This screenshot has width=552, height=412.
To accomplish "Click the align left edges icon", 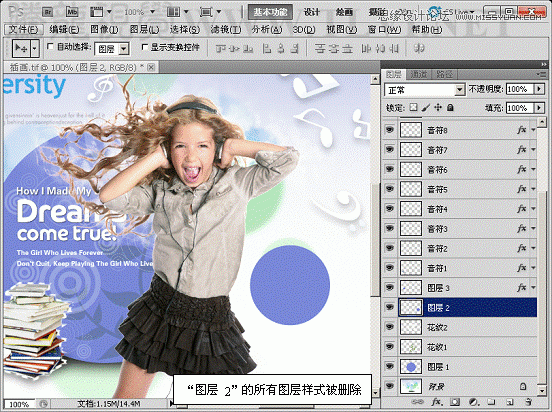I will click(x=267, y=48).
